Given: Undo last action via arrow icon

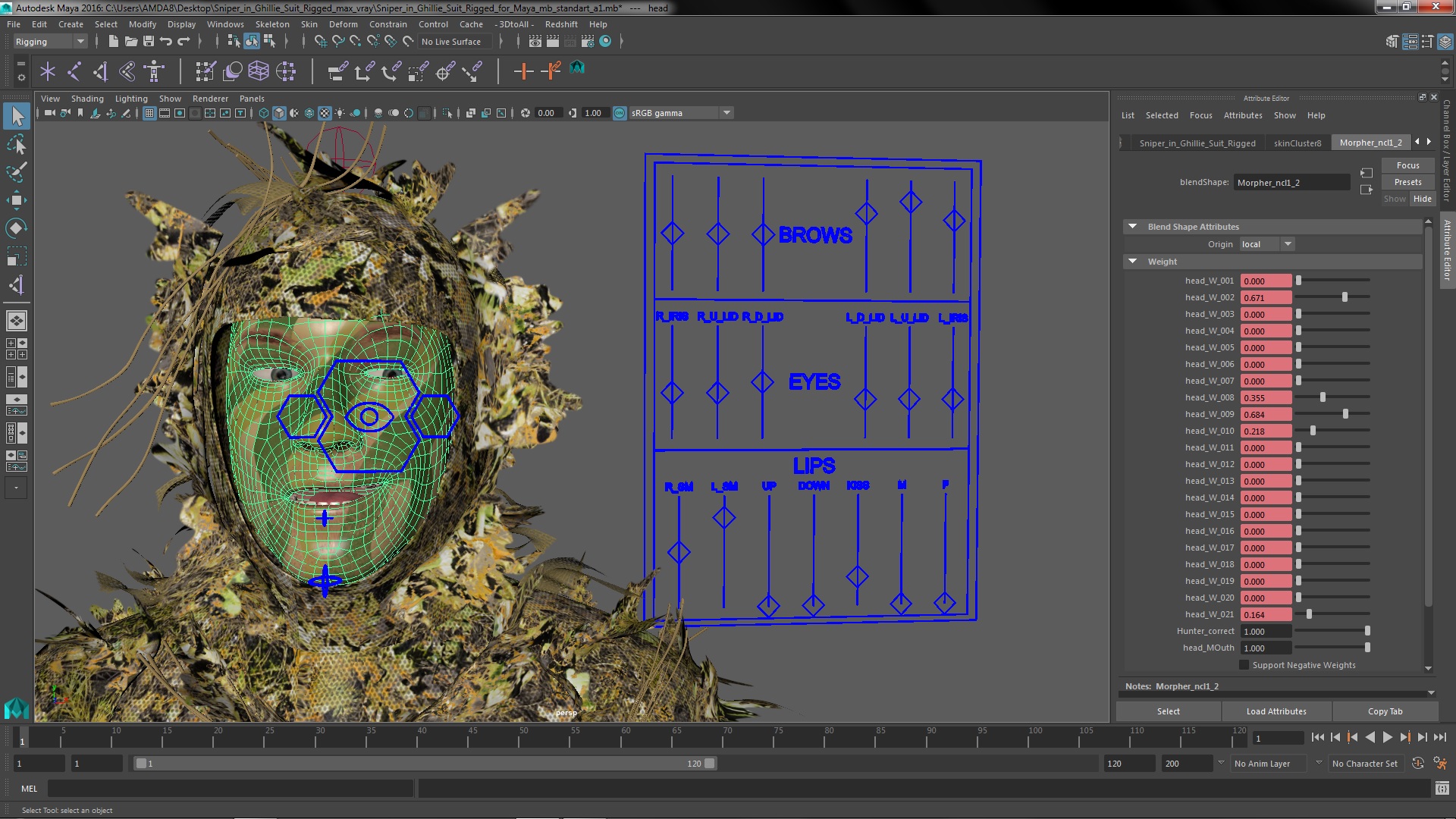Looking at the screenshot, I should click(165, 42).
